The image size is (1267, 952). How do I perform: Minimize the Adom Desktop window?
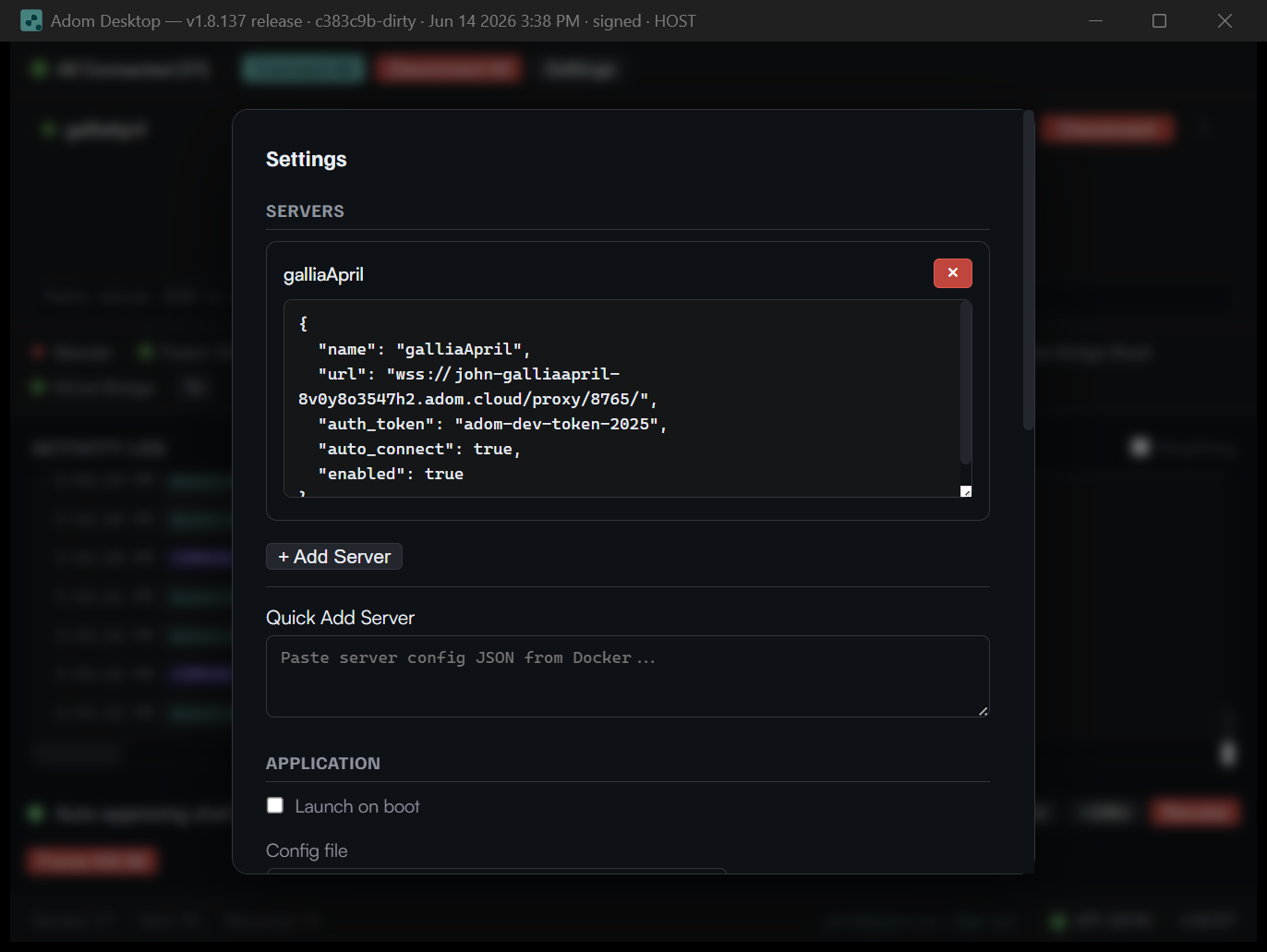coord(1095,20)
